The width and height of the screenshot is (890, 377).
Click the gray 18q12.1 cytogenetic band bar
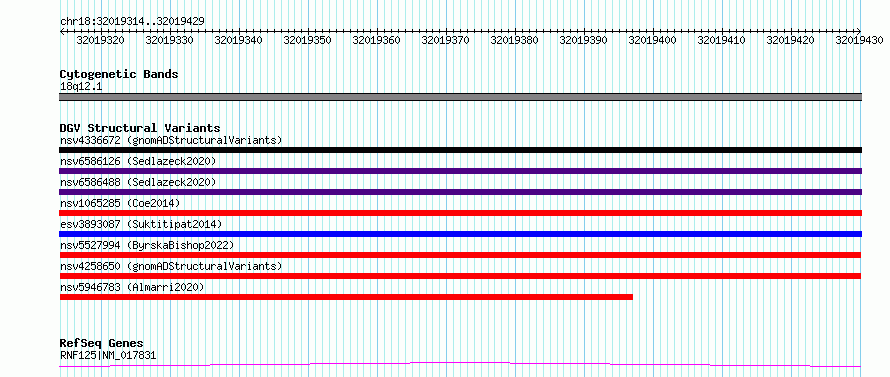pyautogui.click(x=460, y=97)
